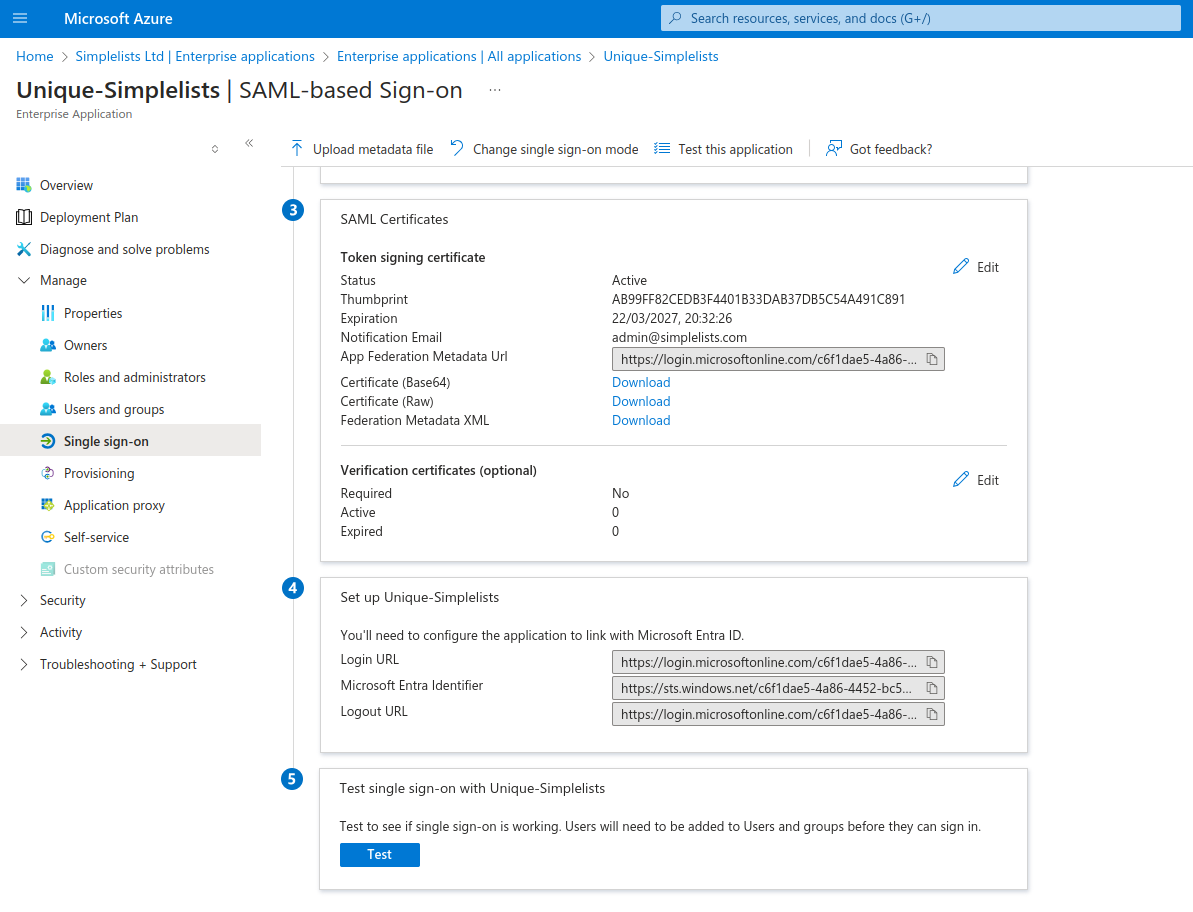Image resolution: width=1193 pixels, height=912 pixels.
Task: Click the Owners people icon
Action: click(48, 345)
